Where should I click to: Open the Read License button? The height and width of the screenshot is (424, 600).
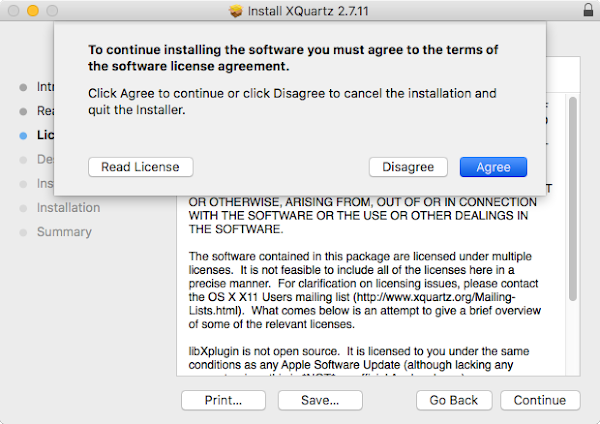(x=140, y=167)
